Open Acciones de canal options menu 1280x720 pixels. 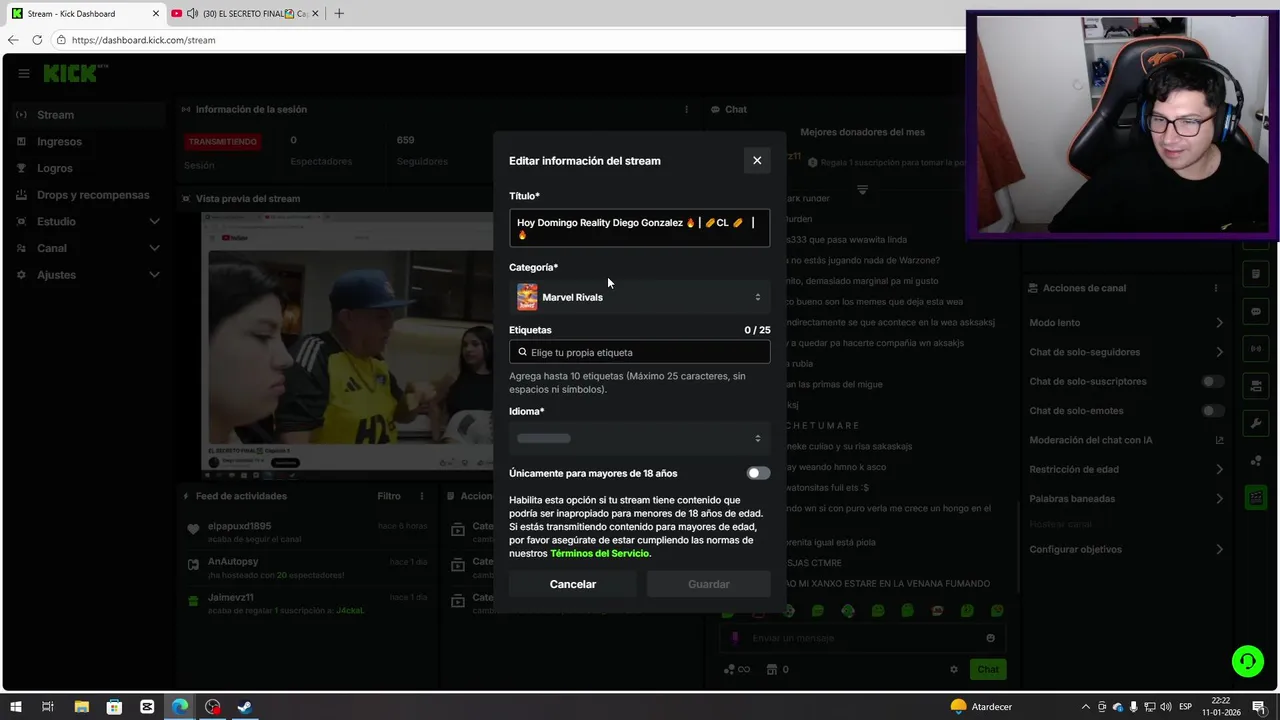(x=1216, y=288)
